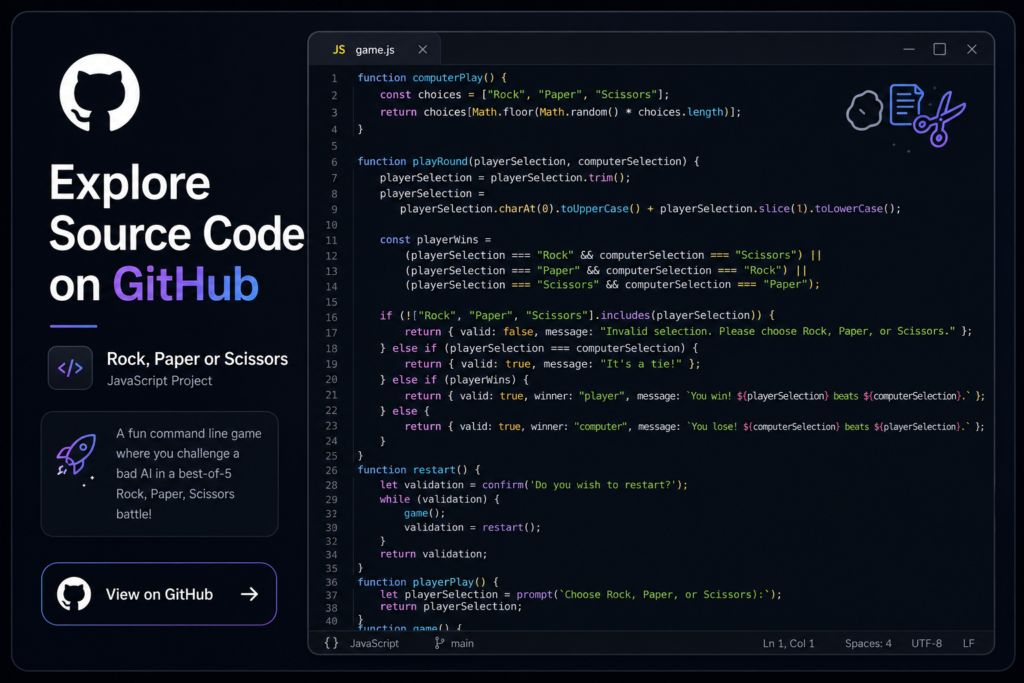1024x683 pixels.
Task: Close the code editor window
Action: (972, 49)
